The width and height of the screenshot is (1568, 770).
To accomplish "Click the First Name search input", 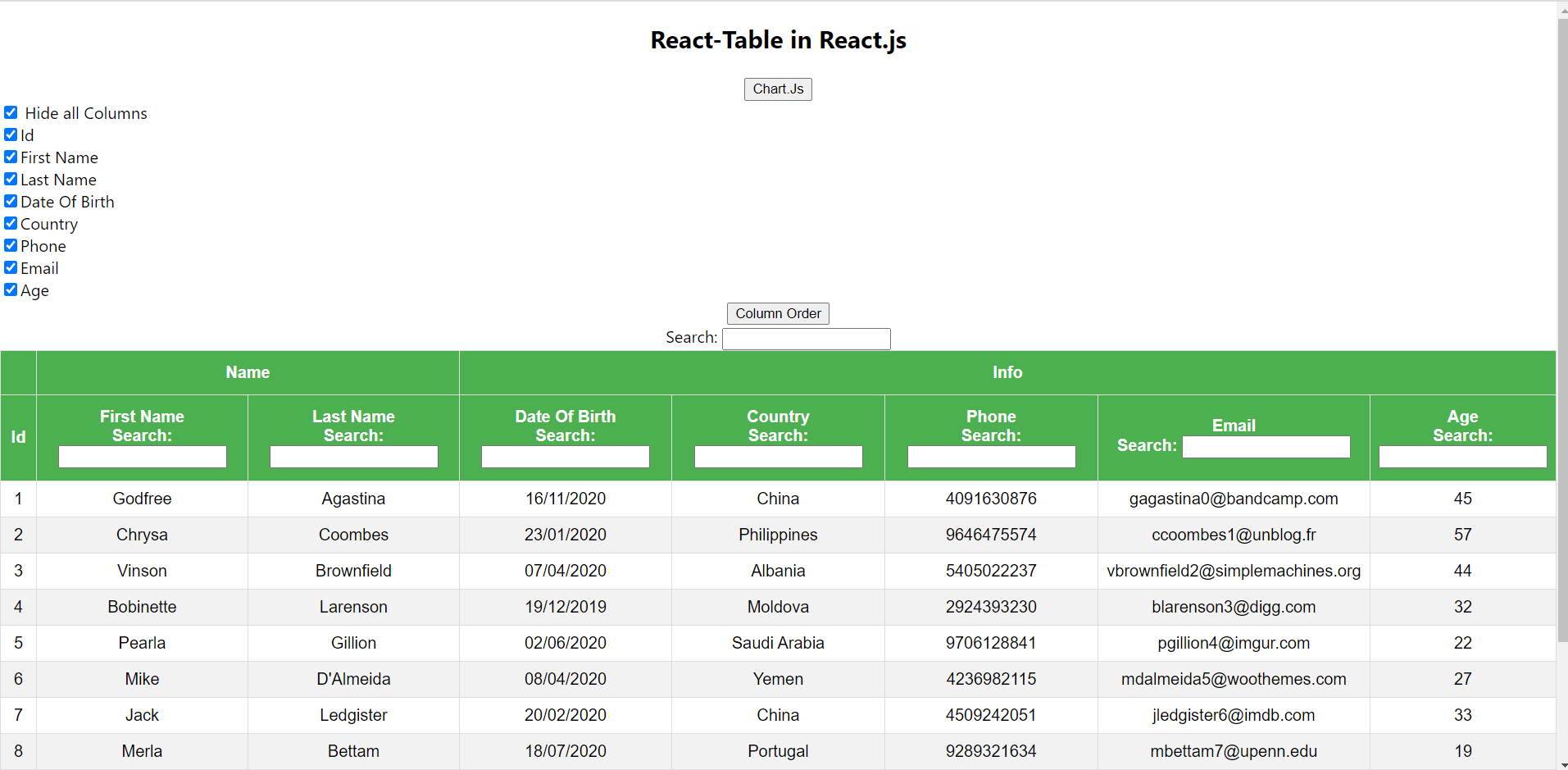I will click(x=143, y=457).
